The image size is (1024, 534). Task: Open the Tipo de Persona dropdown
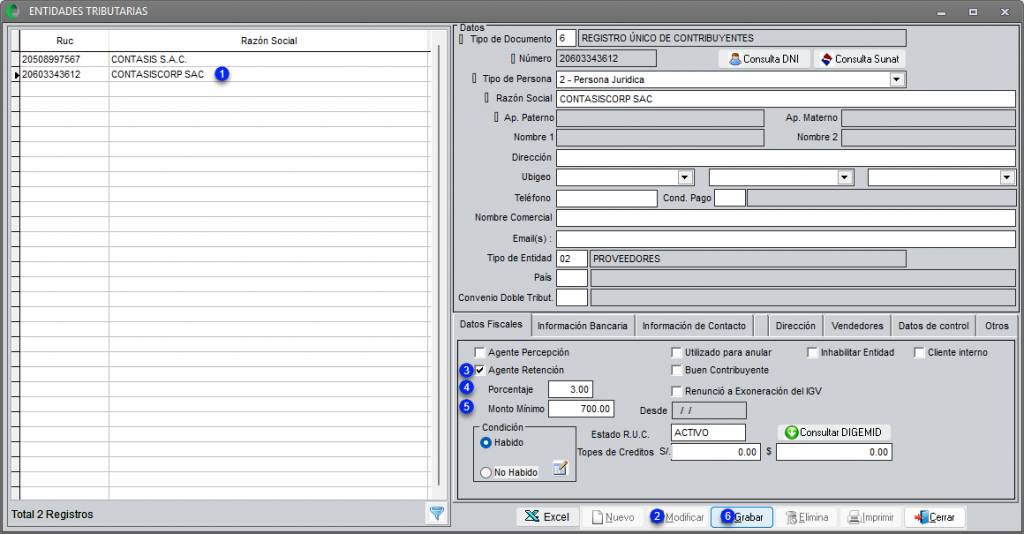[897, 80]
